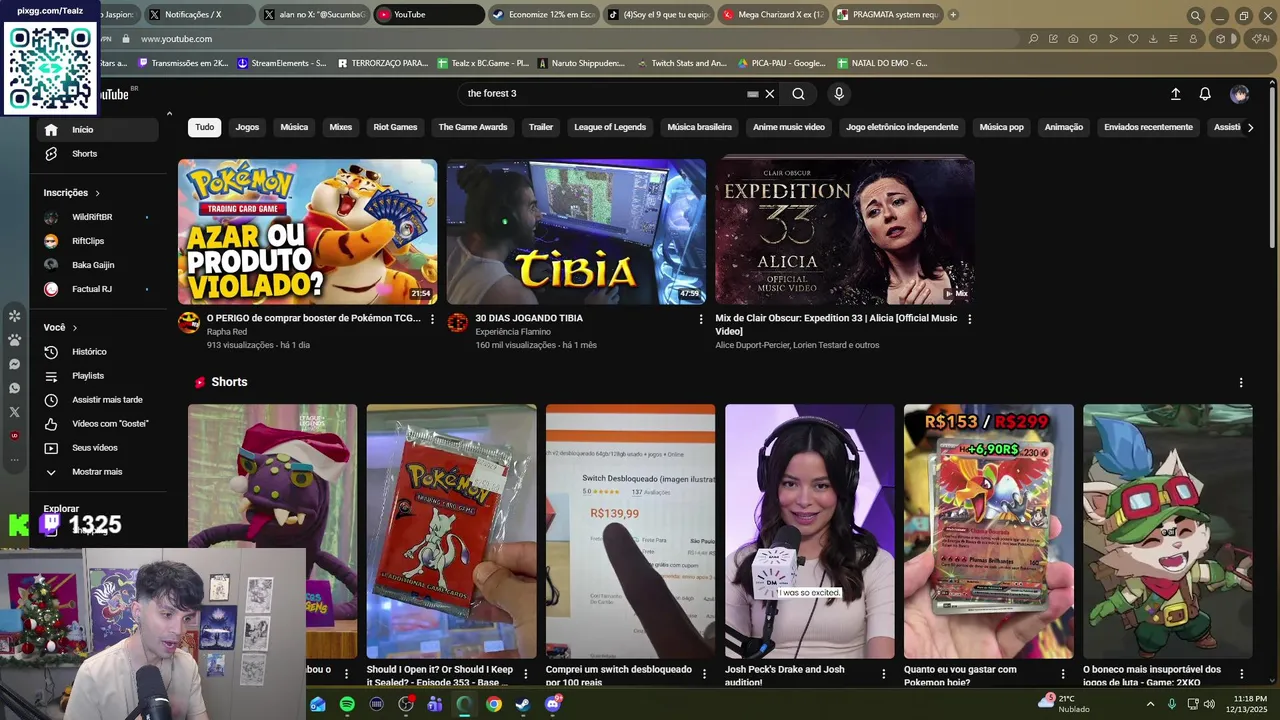Open Playlists from the sidebar
Viewport: 1280px width, 720px height.
[97, 376]
